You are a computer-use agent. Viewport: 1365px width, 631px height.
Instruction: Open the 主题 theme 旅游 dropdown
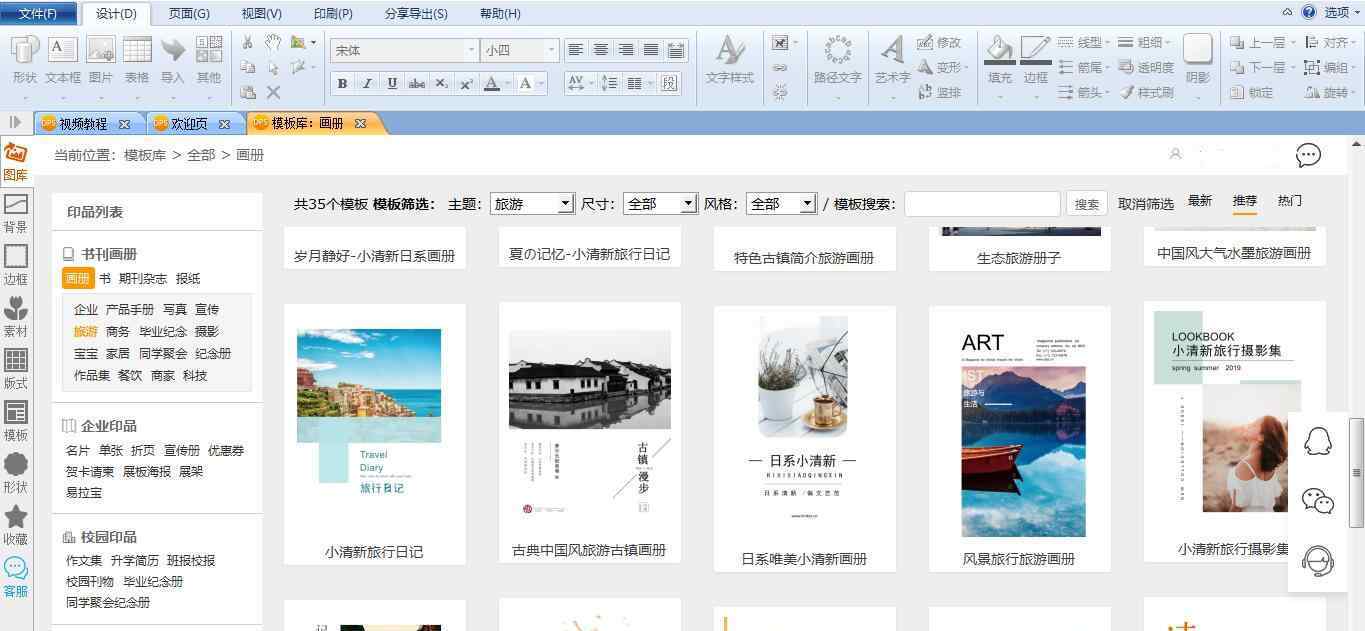[565, 204]
